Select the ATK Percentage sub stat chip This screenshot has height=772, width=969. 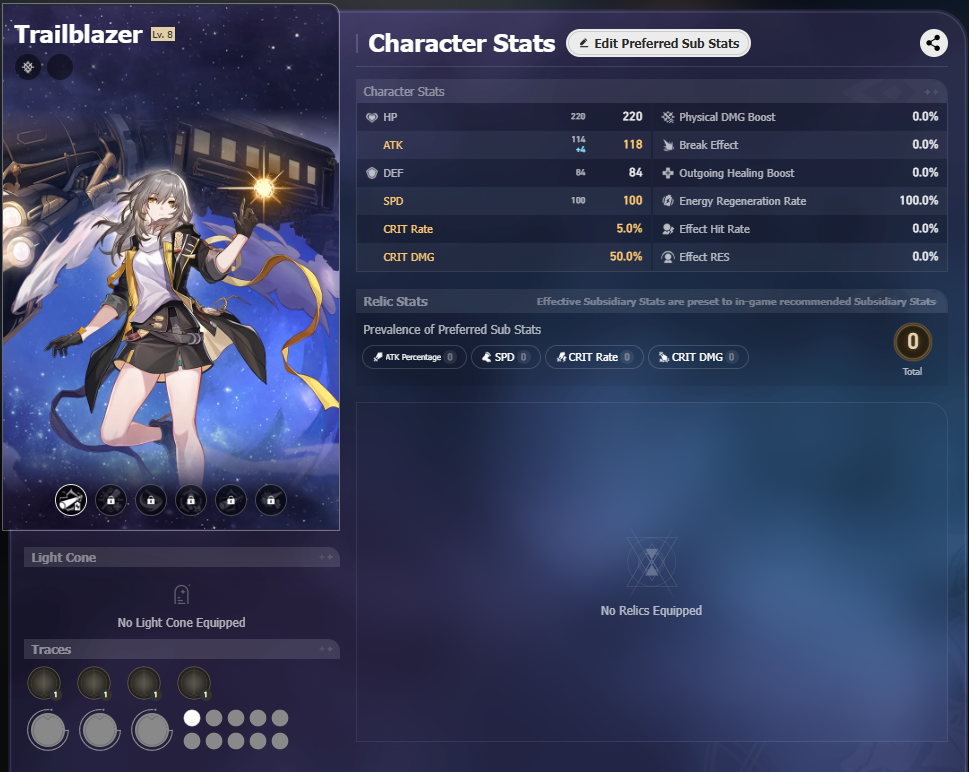pyautogui.click(x=414, y=357)
